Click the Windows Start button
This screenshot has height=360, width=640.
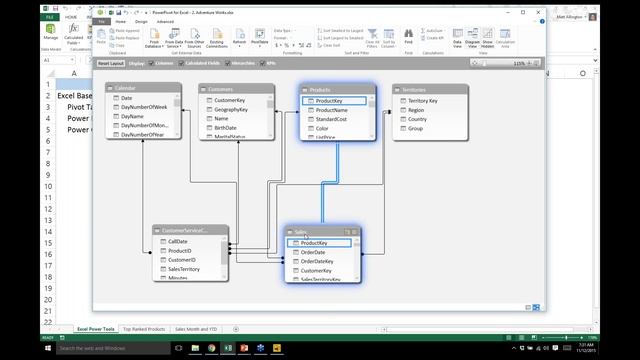tap(48, 348)
